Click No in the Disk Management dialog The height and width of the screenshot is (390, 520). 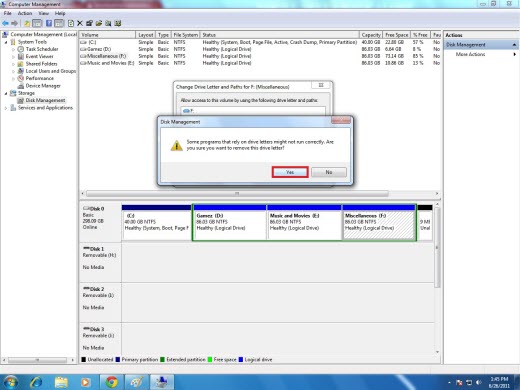pyautogui.click(x=329, y=172)
